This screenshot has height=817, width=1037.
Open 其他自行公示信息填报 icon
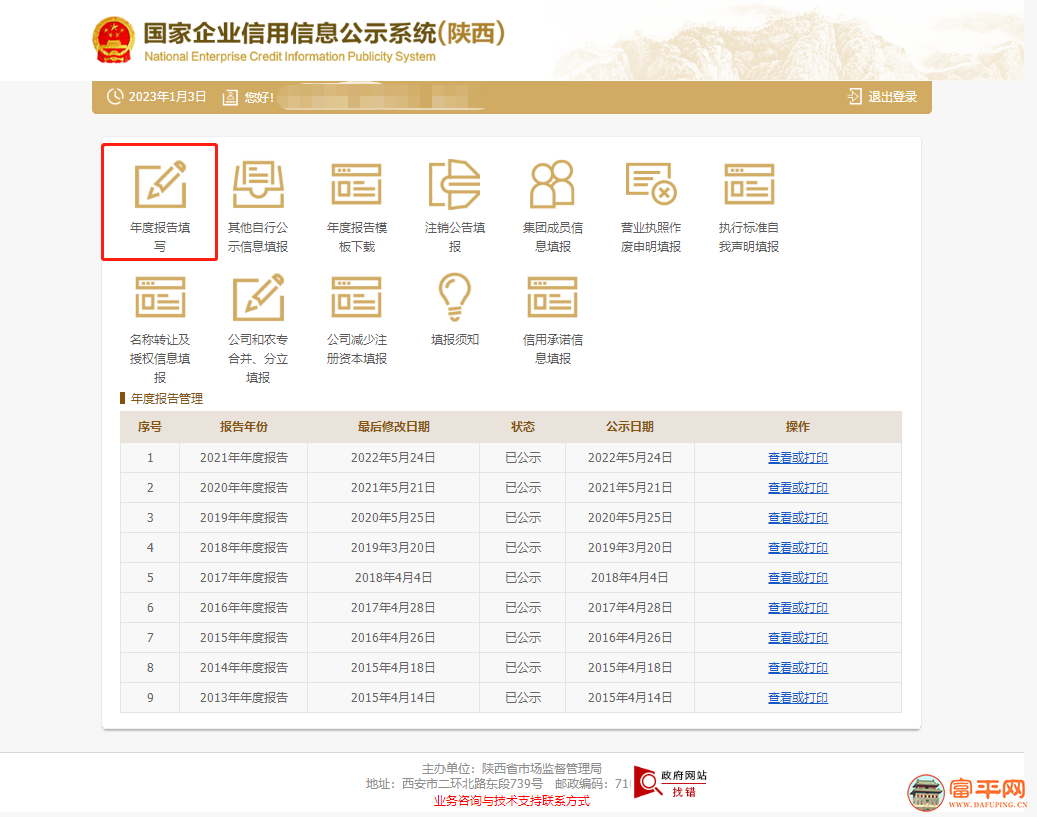point(258,185)
